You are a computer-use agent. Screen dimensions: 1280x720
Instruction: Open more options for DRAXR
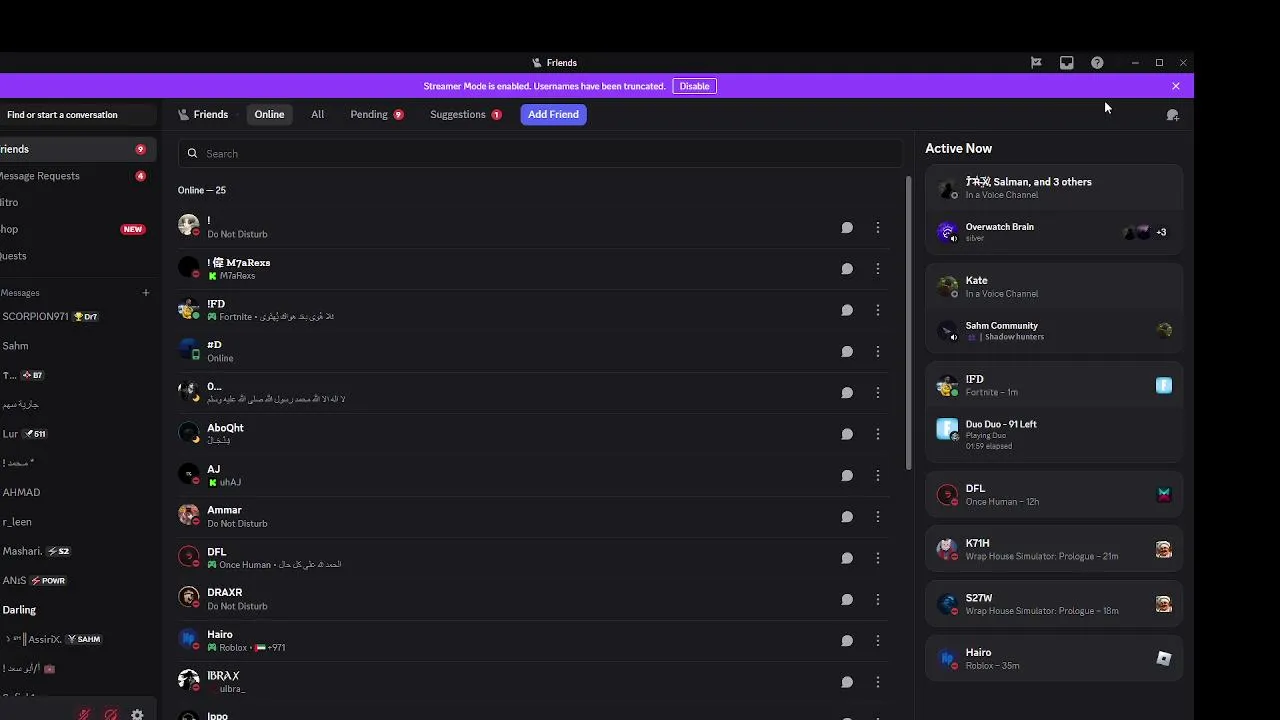tap(878, 599)
